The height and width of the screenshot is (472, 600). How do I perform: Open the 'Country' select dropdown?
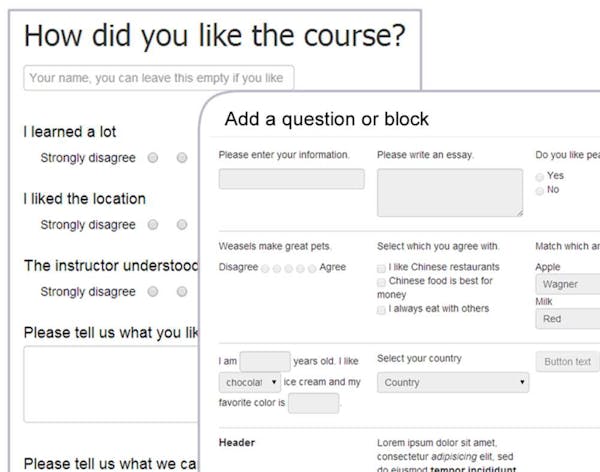pos(452,382)
